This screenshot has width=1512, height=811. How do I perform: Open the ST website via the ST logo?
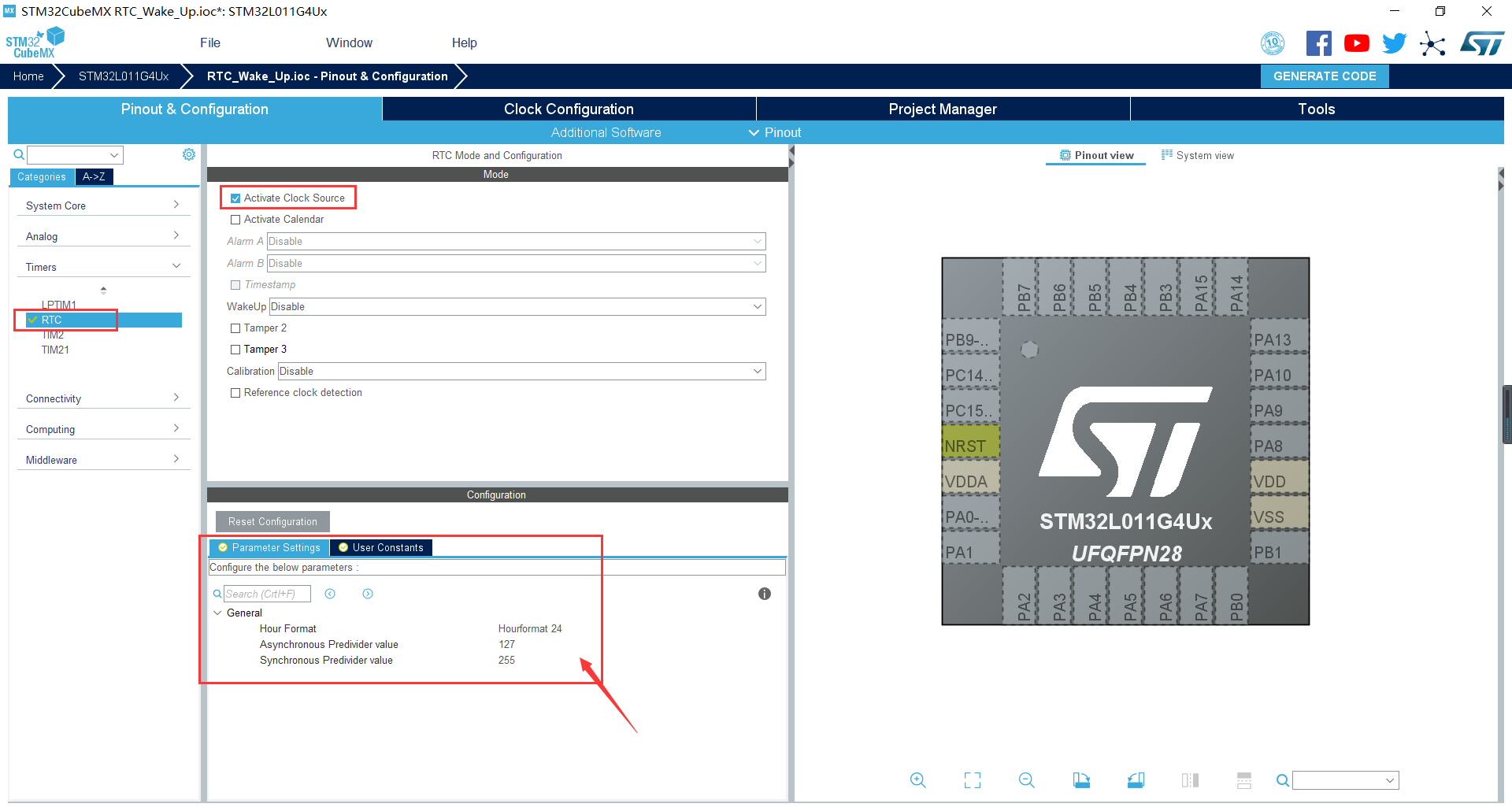coord(1482,43)
